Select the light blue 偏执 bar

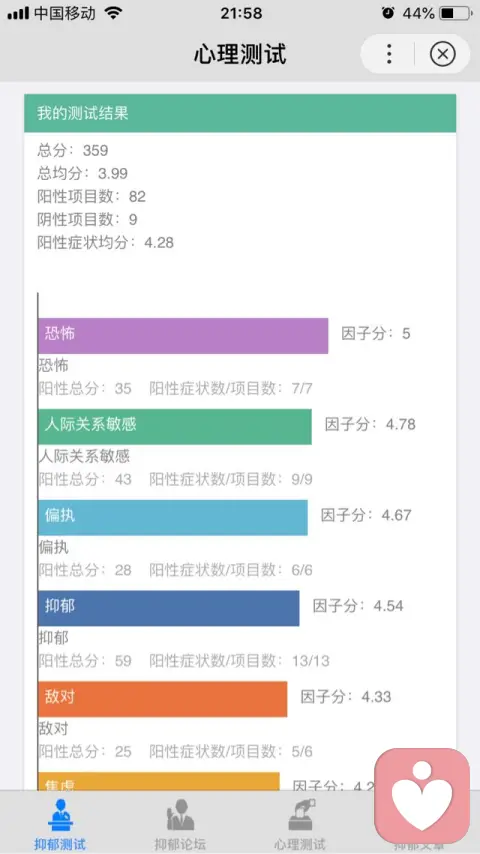173,517
